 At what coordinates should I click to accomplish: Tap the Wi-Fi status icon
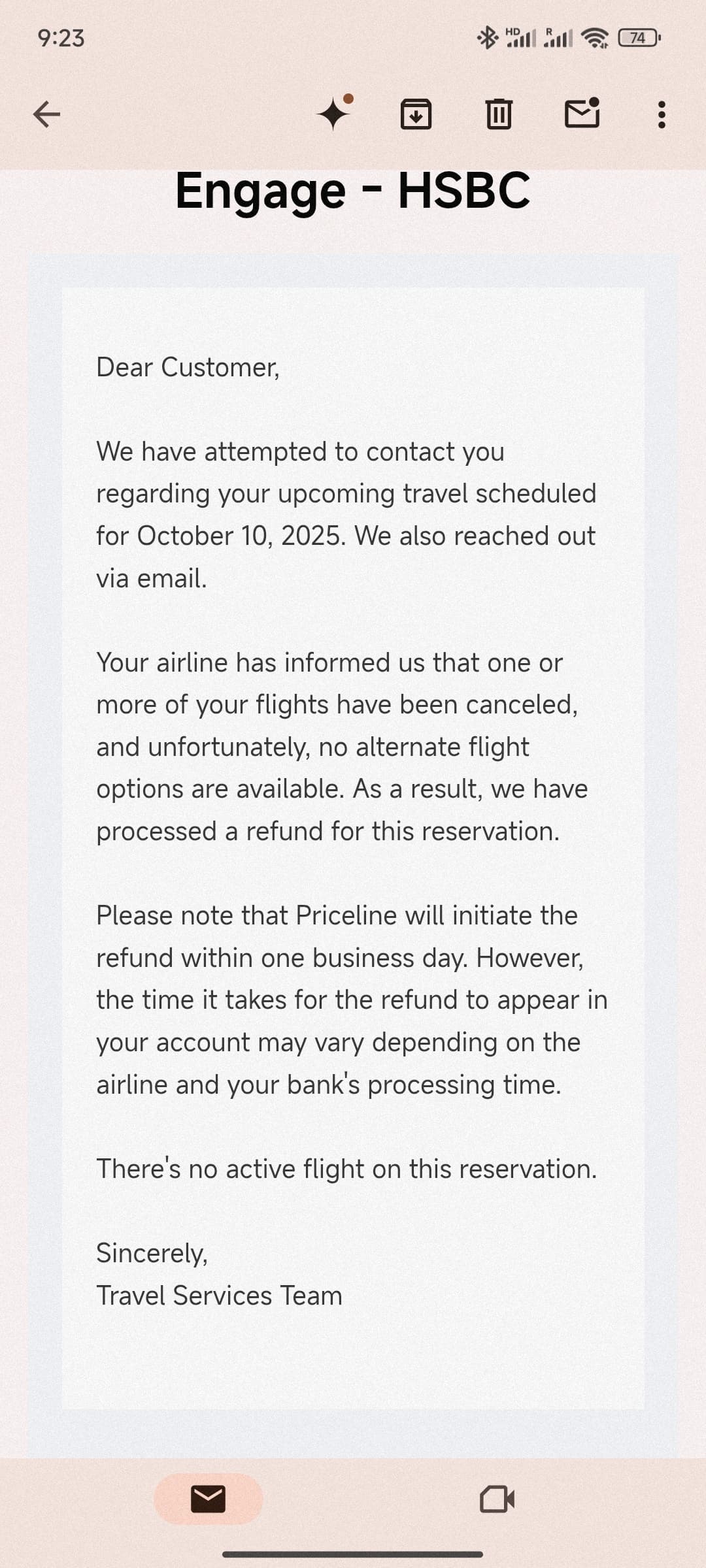[x=594, y=39]
